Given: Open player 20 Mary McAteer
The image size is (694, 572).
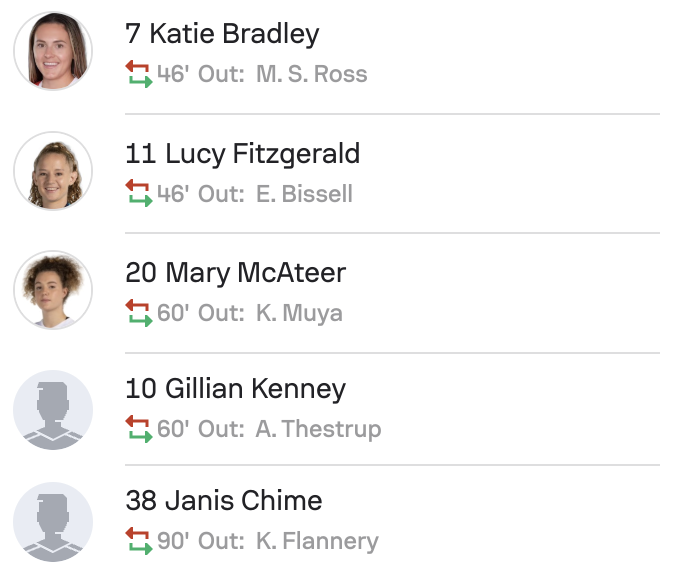Looking at the screenshot, I should (235, 272).
